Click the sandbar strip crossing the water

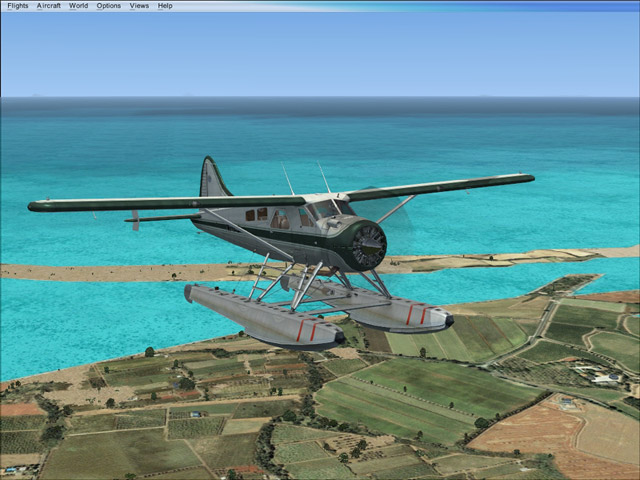[100, 270]
